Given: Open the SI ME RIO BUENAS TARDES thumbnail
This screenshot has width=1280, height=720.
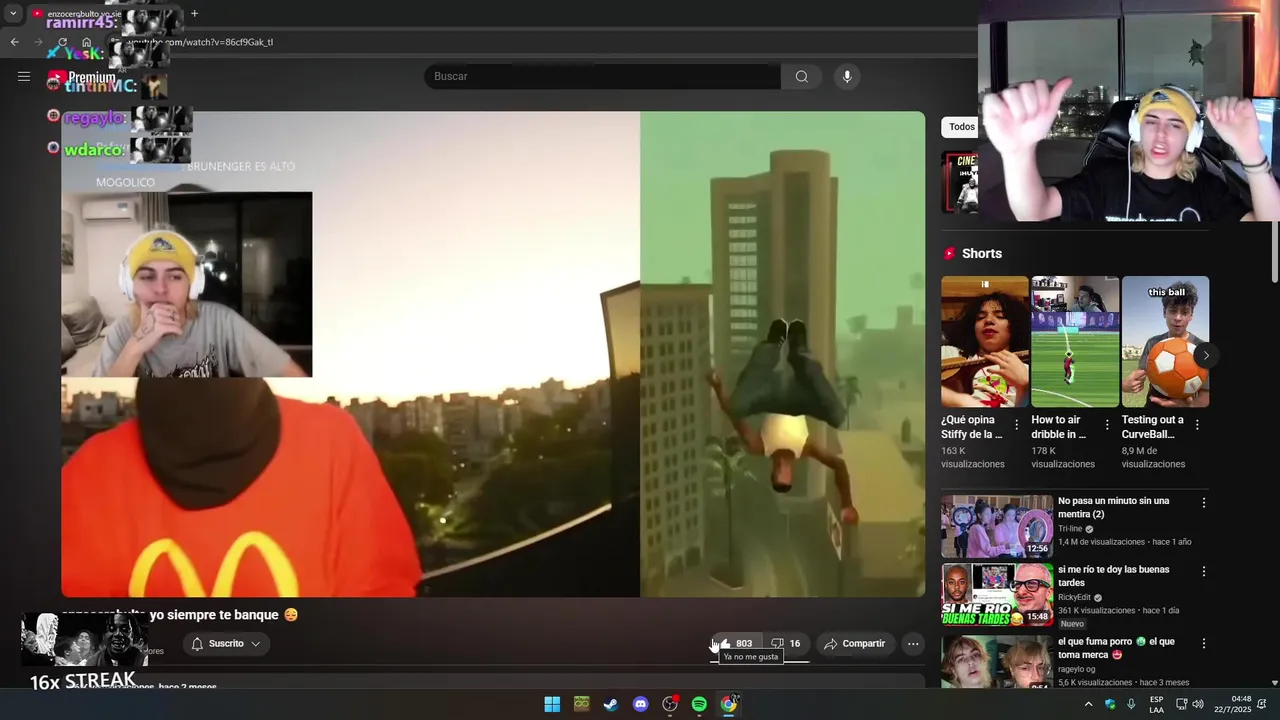Looking at the screenshot, I should [997, 595].
